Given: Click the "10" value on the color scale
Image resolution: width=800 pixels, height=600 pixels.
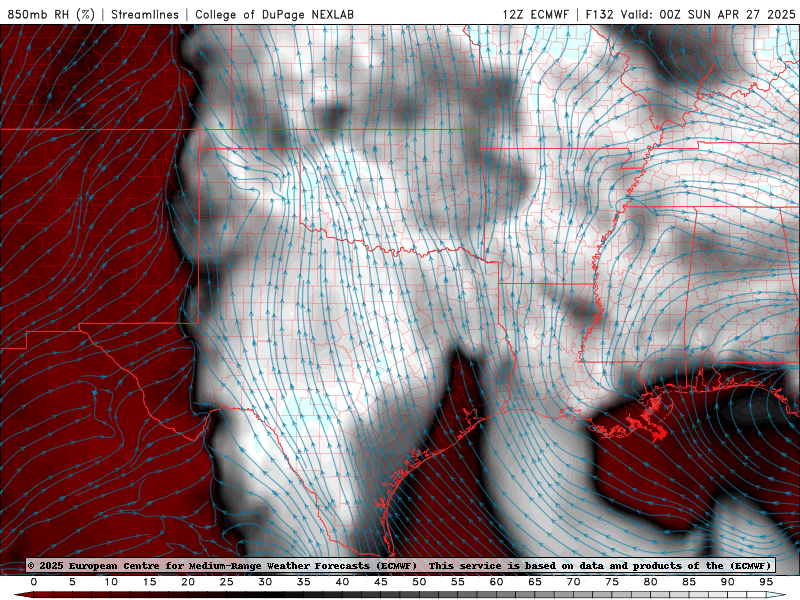Looking at the screenshot, I should pos(111,582).
